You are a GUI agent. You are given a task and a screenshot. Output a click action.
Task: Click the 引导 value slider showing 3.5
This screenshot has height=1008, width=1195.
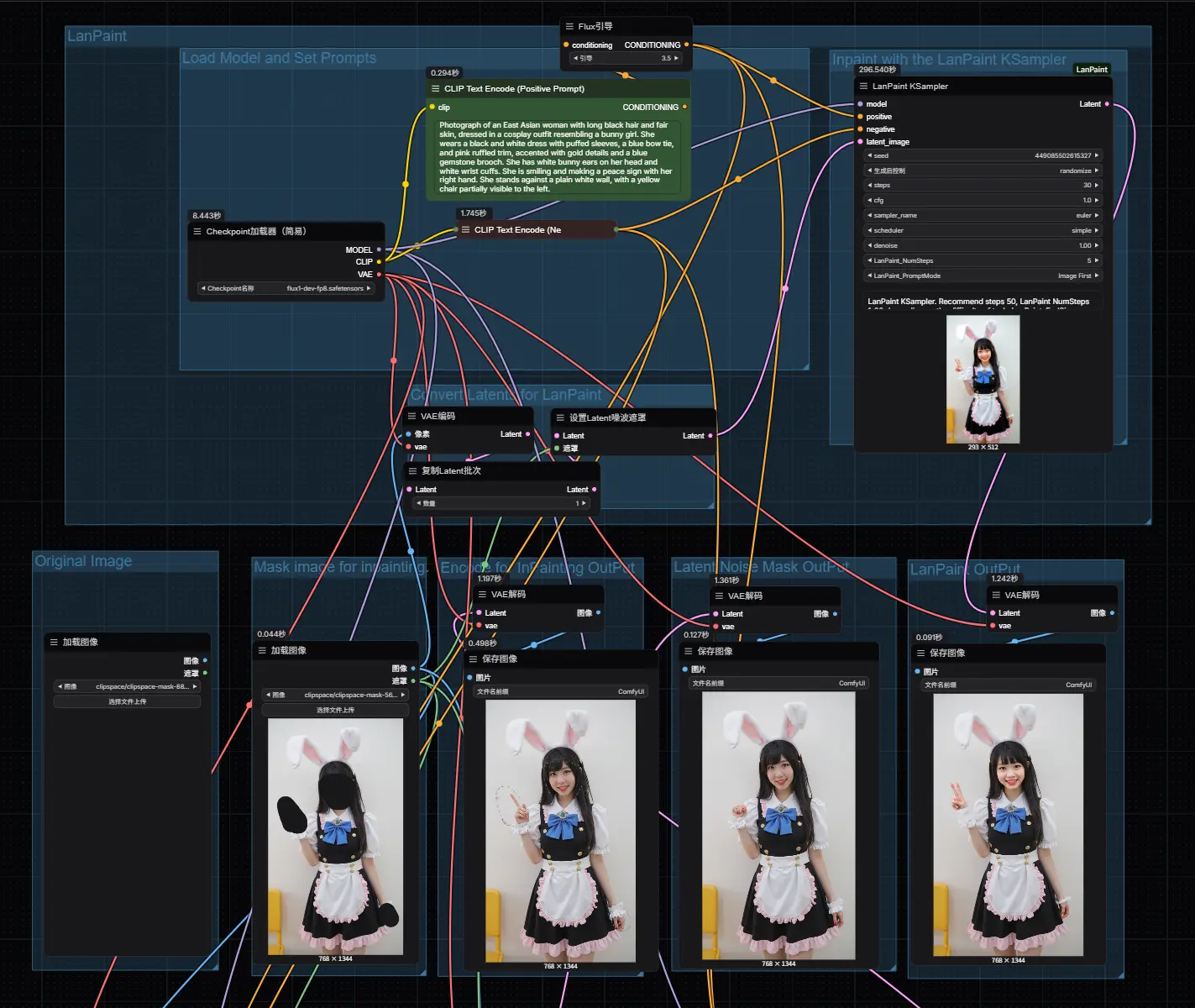(x=625, y=59)
